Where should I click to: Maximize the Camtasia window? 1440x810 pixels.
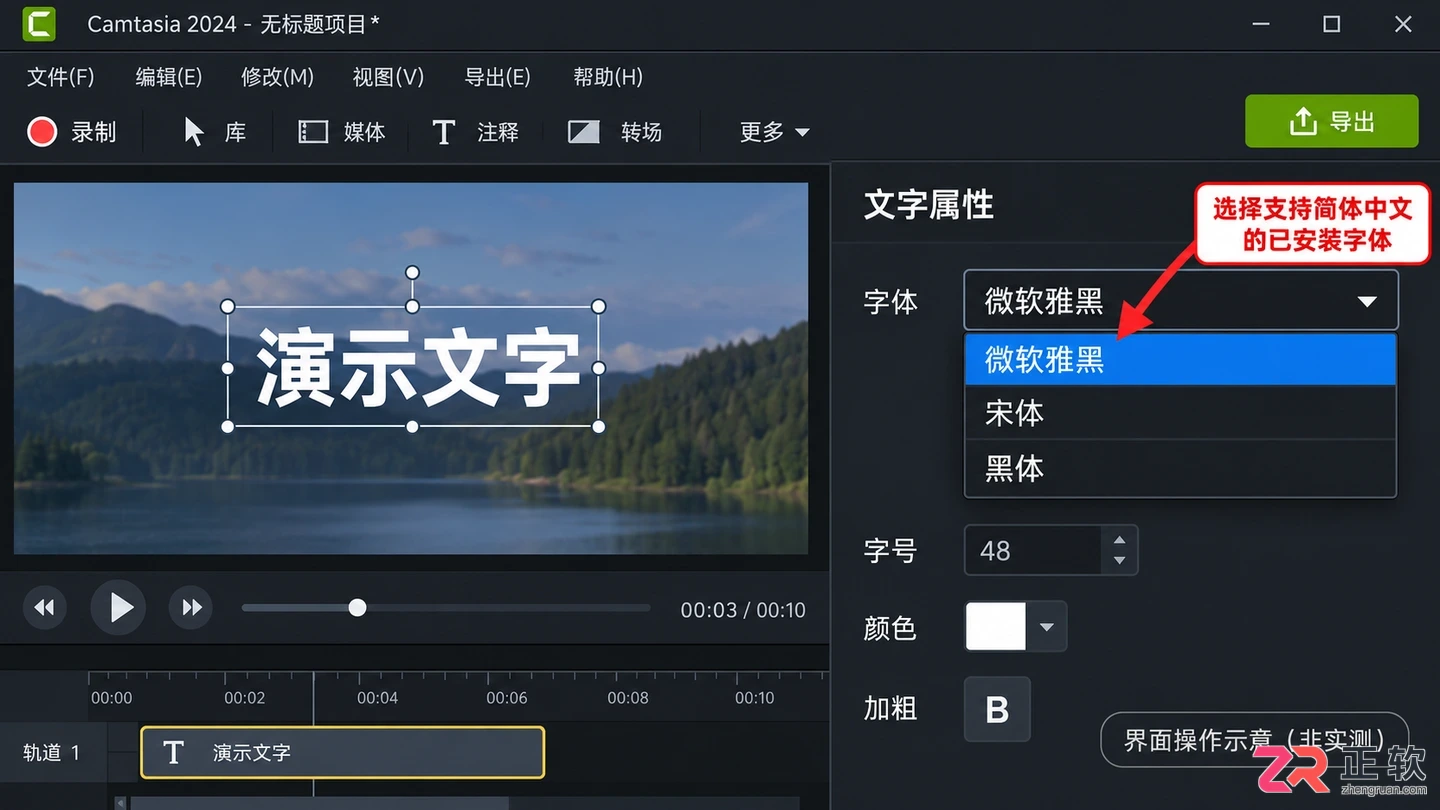(1332, 24)
